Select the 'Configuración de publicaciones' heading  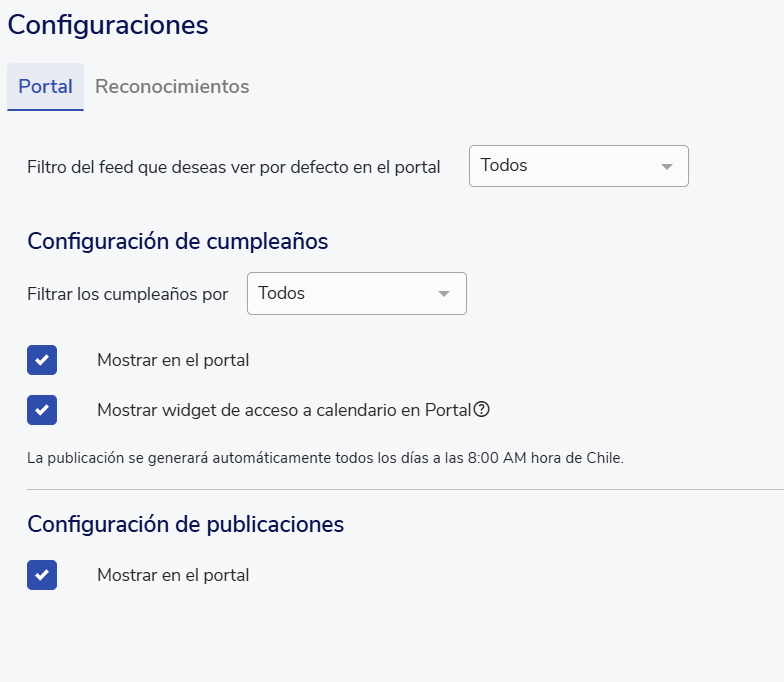[186, 524]
